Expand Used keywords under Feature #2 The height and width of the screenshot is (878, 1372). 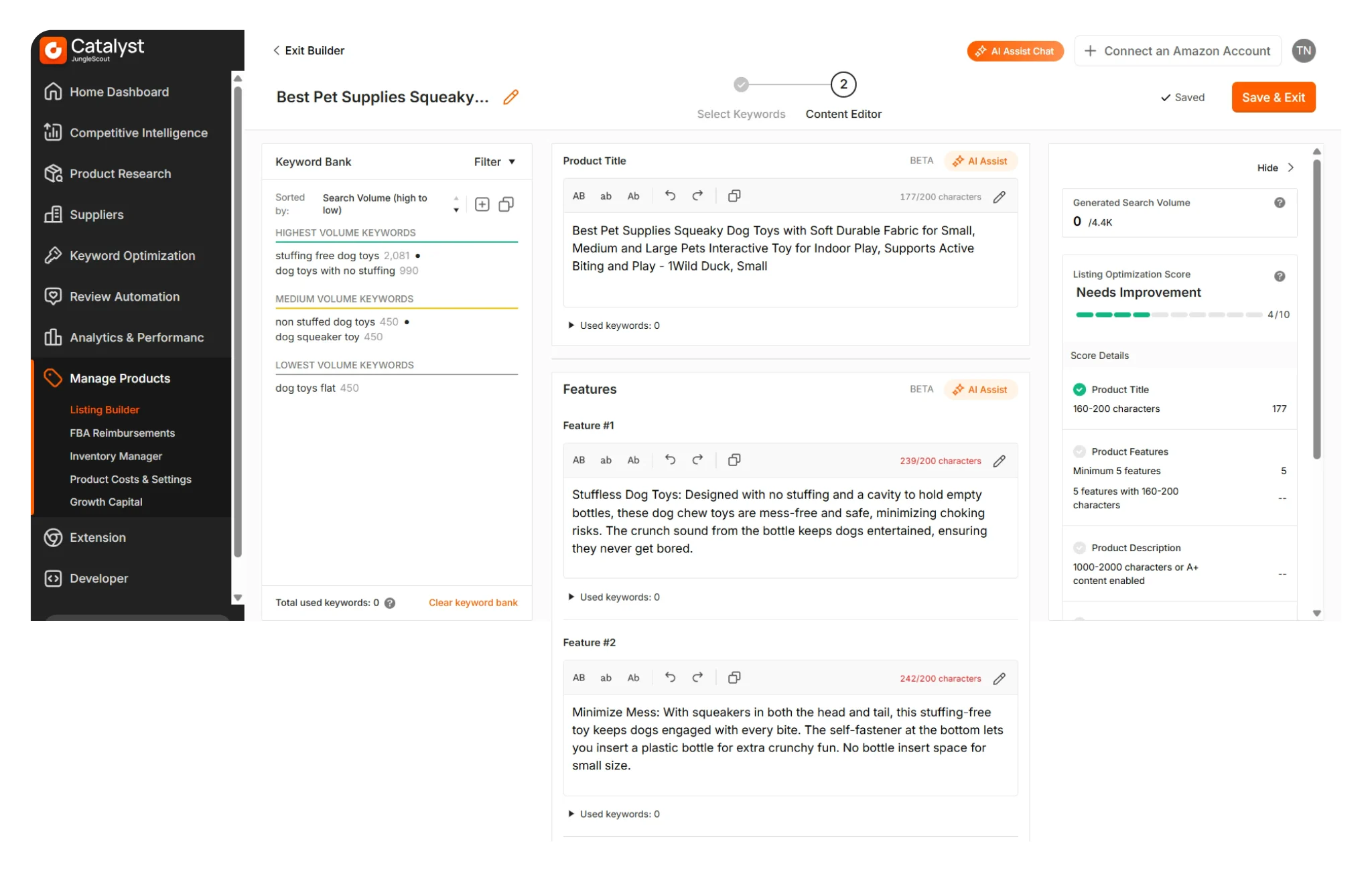614,814
